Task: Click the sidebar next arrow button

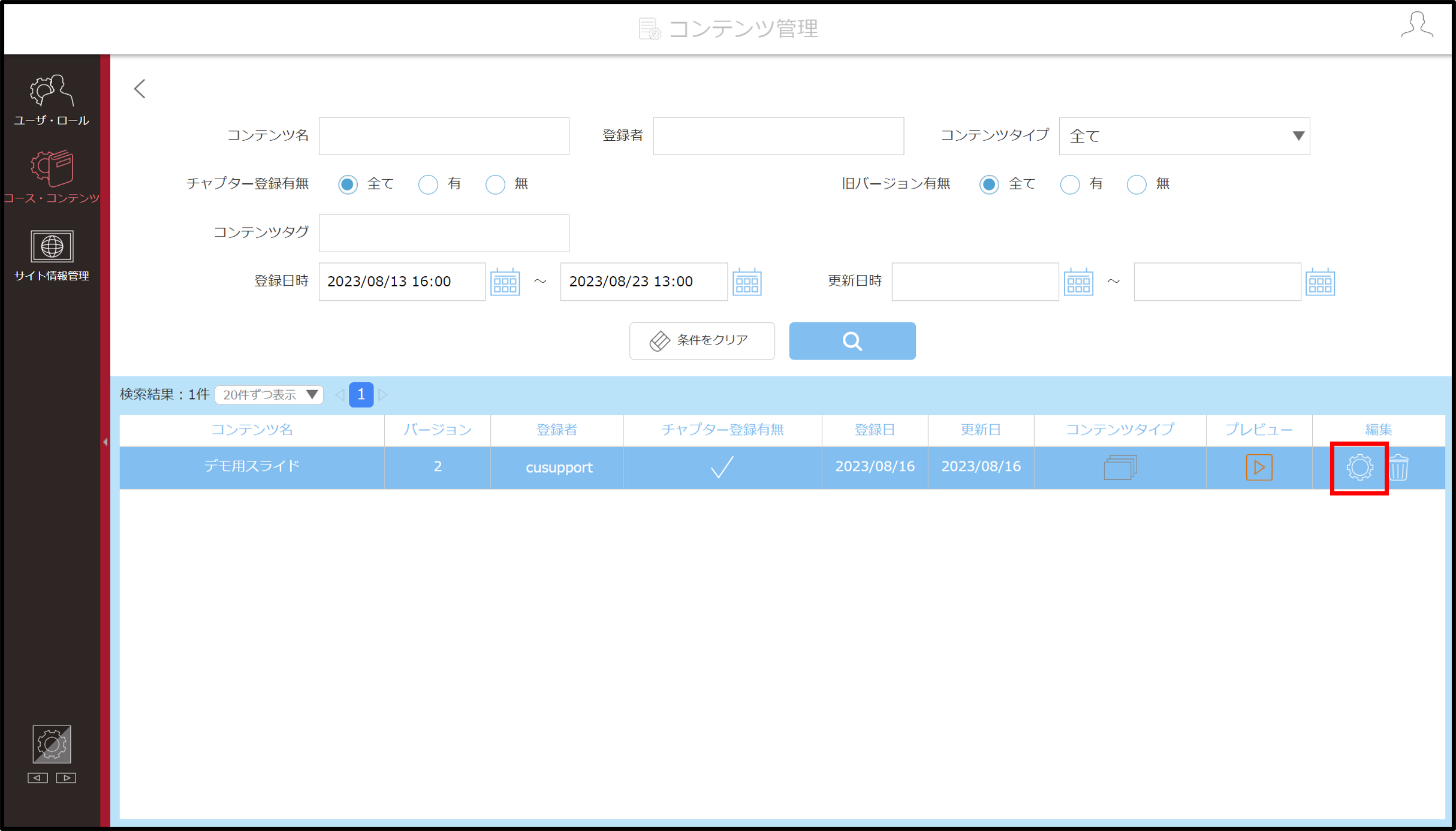Action: point(66,778)
